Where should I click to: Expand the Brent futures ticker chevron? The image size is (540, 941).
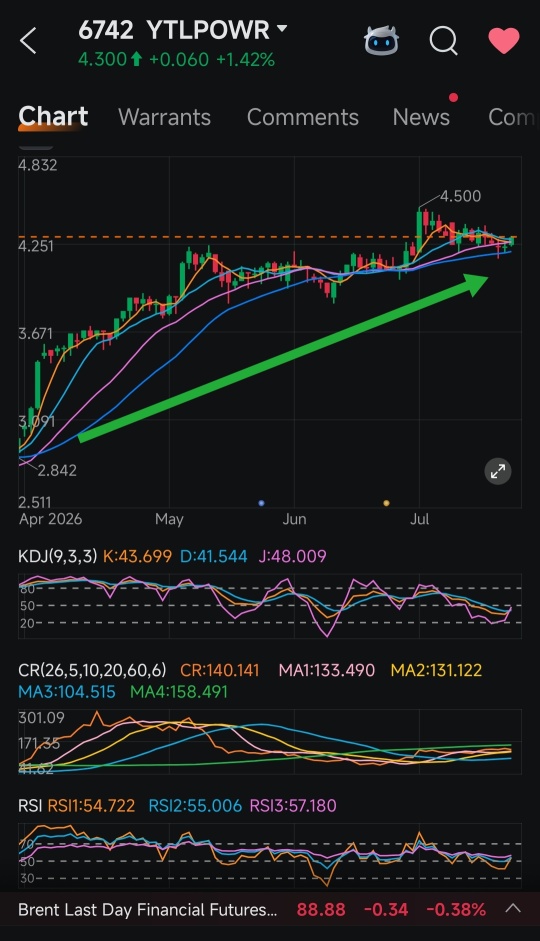[513, 908]
